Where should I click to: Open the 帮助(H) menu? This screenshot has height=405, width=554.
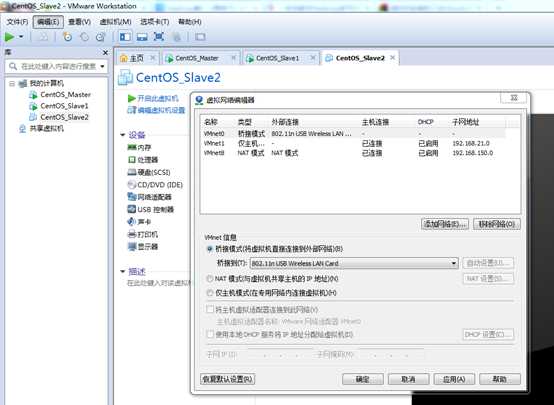[190, 22]
